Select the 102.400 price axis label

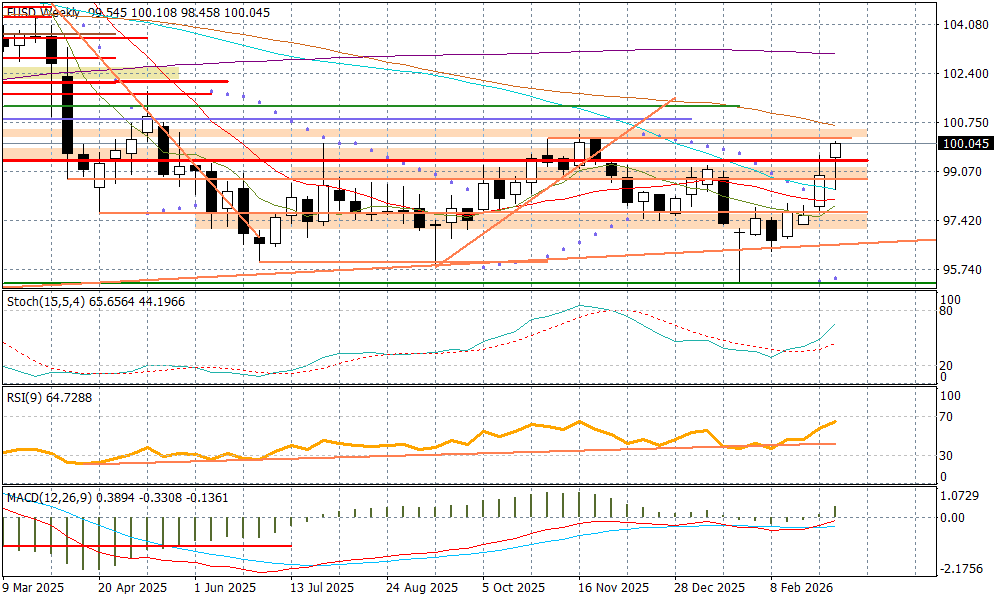(965, 74)
